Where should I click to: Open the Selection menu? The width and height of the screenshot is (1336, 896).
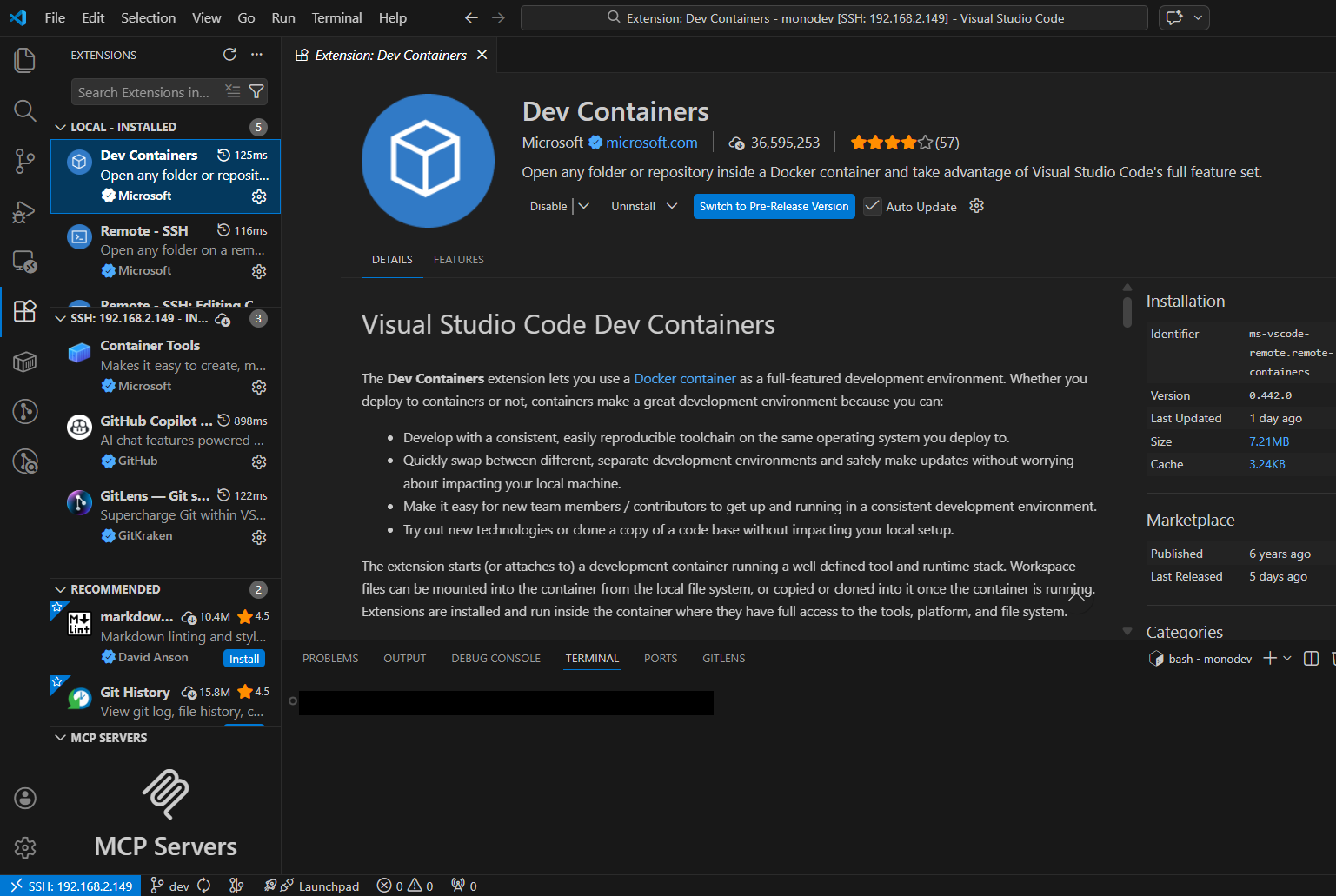(148, 17)
